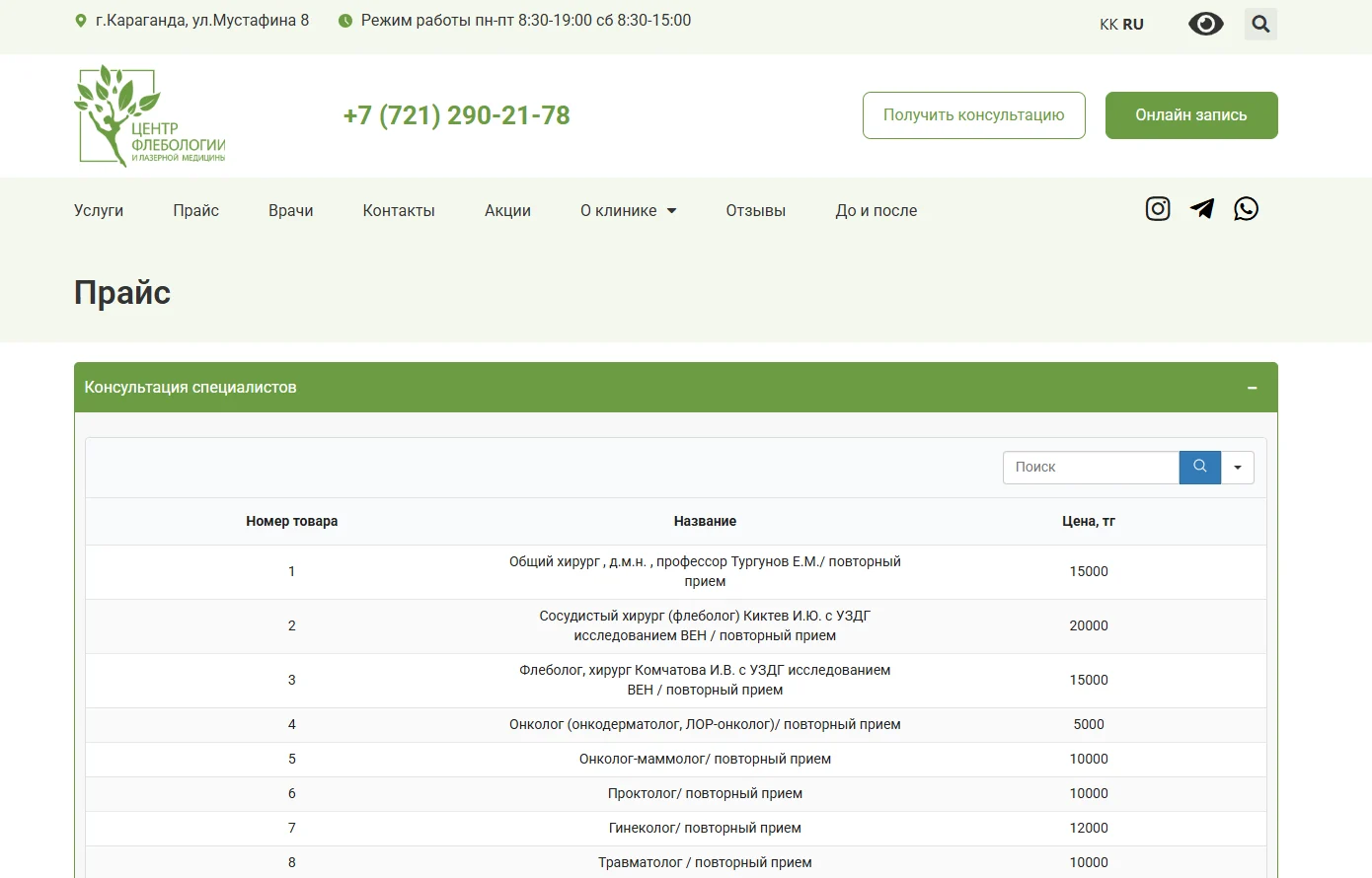Open the search options dropdown arrow
Image resolution: width=1372 pixels, height=878 pixels.
click(x=1238, y=468)
